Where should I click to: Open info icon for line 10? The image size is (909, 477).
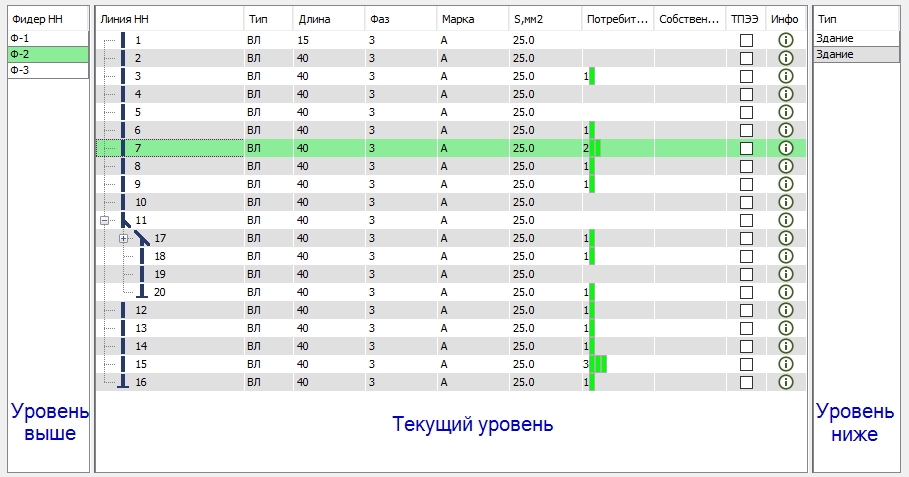pos(786,202)
